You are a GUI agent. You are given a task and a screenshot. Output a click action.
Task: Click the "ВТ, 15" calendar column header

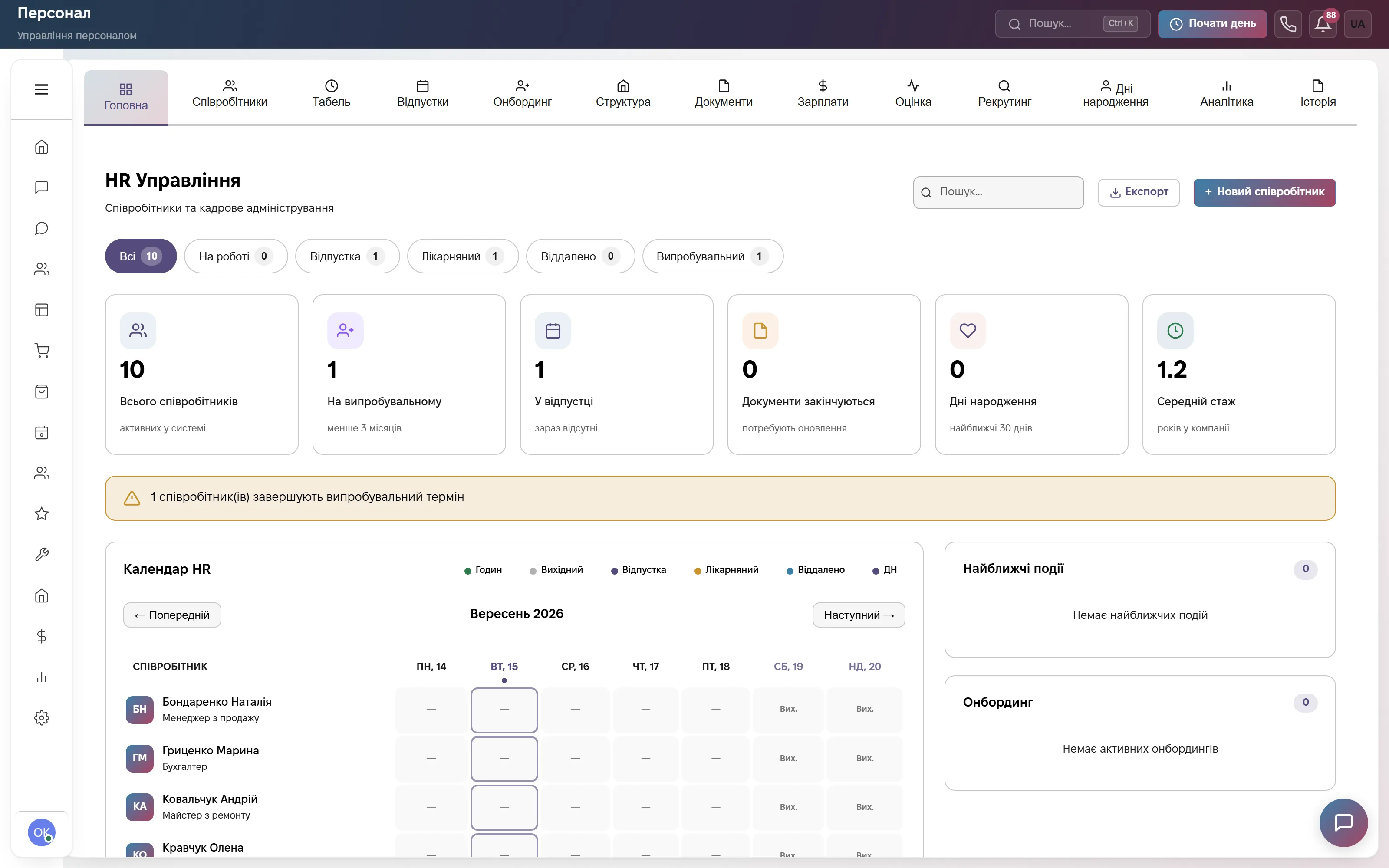pyautogui.click(x=504, y=667)
